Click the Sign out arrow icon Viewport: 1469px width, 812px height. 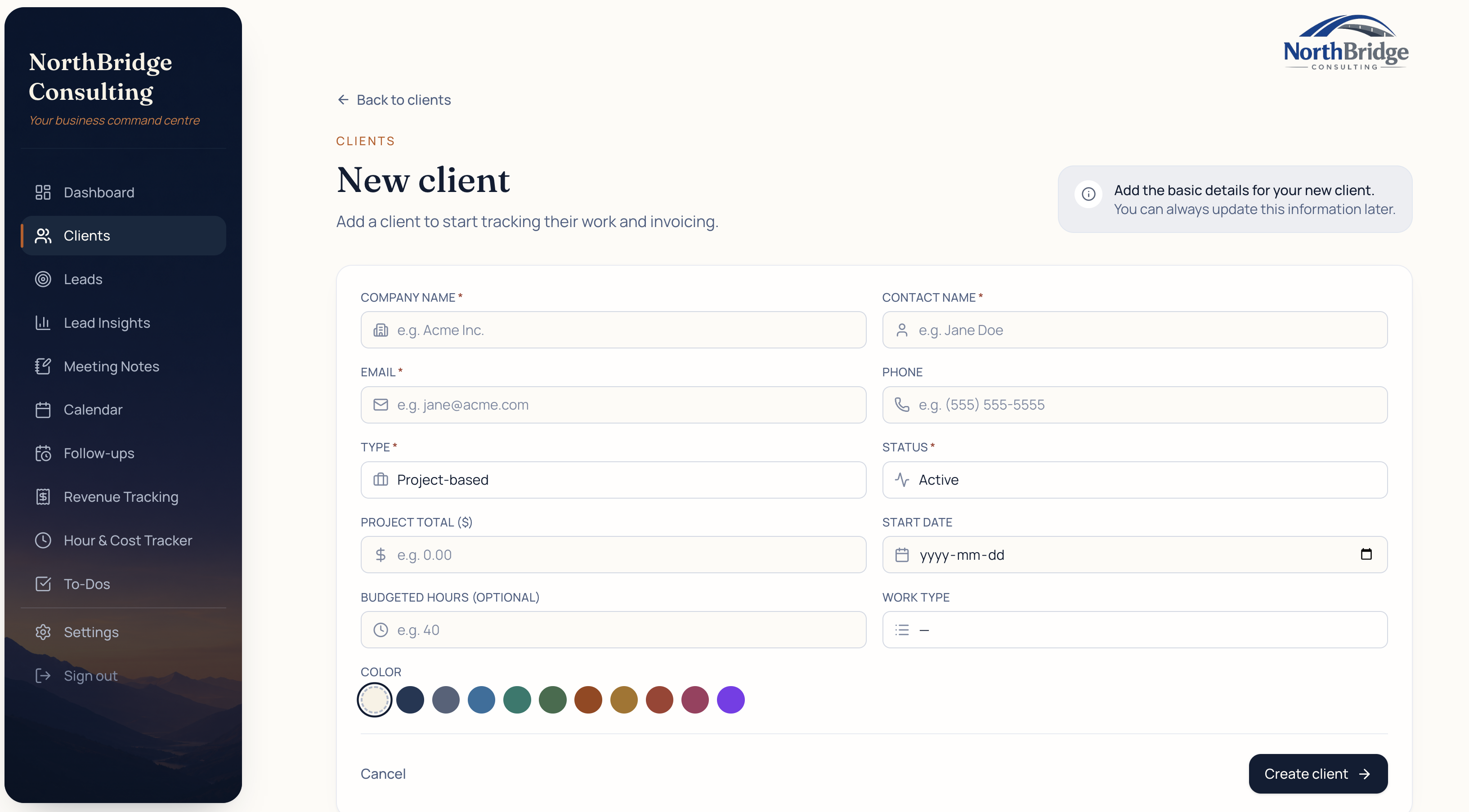[43, 676]
